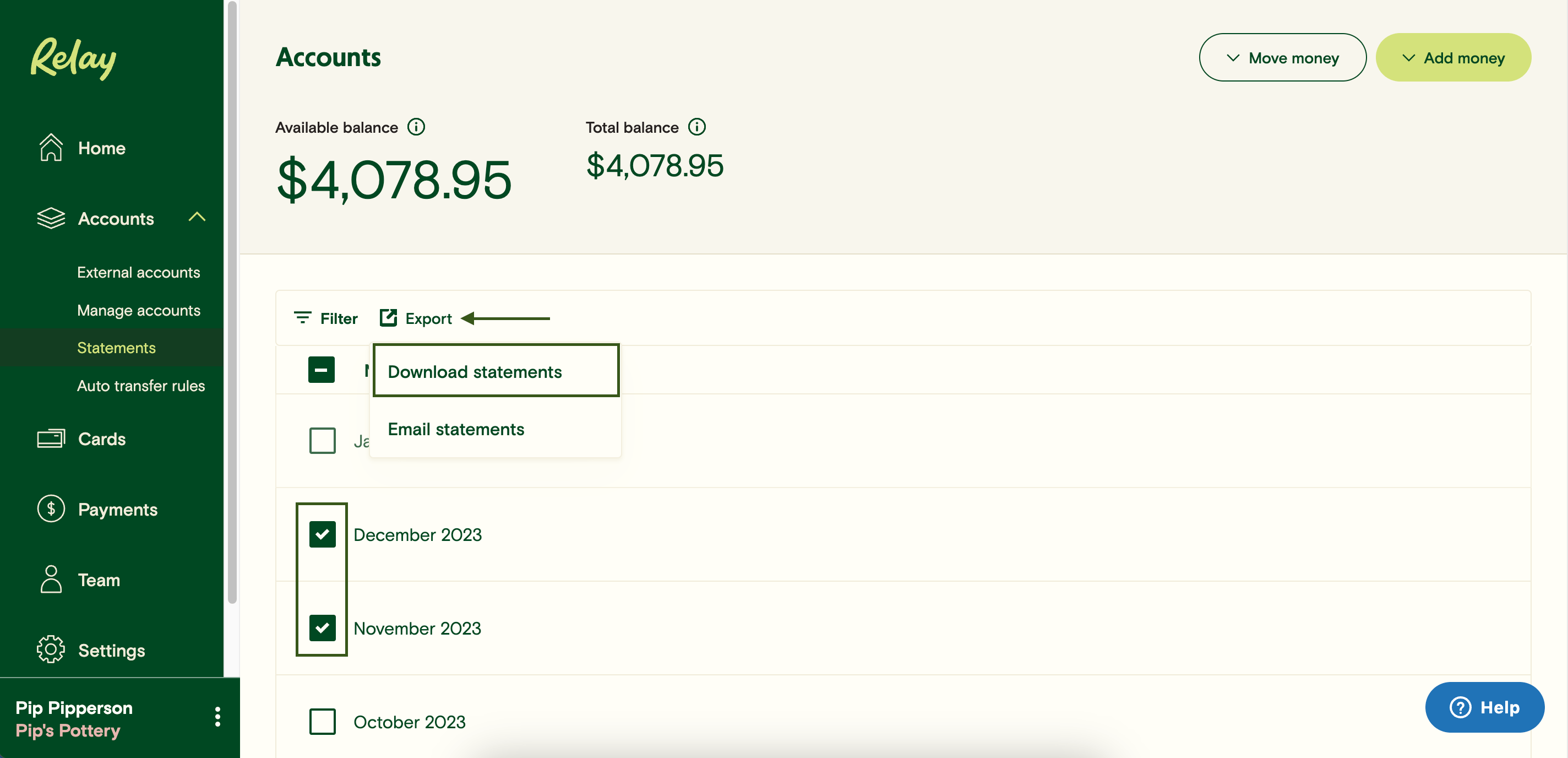Viewport: 1568px width, 758px height.
Task: Uncheck the November 2023 statement
Action: [322, 627]
